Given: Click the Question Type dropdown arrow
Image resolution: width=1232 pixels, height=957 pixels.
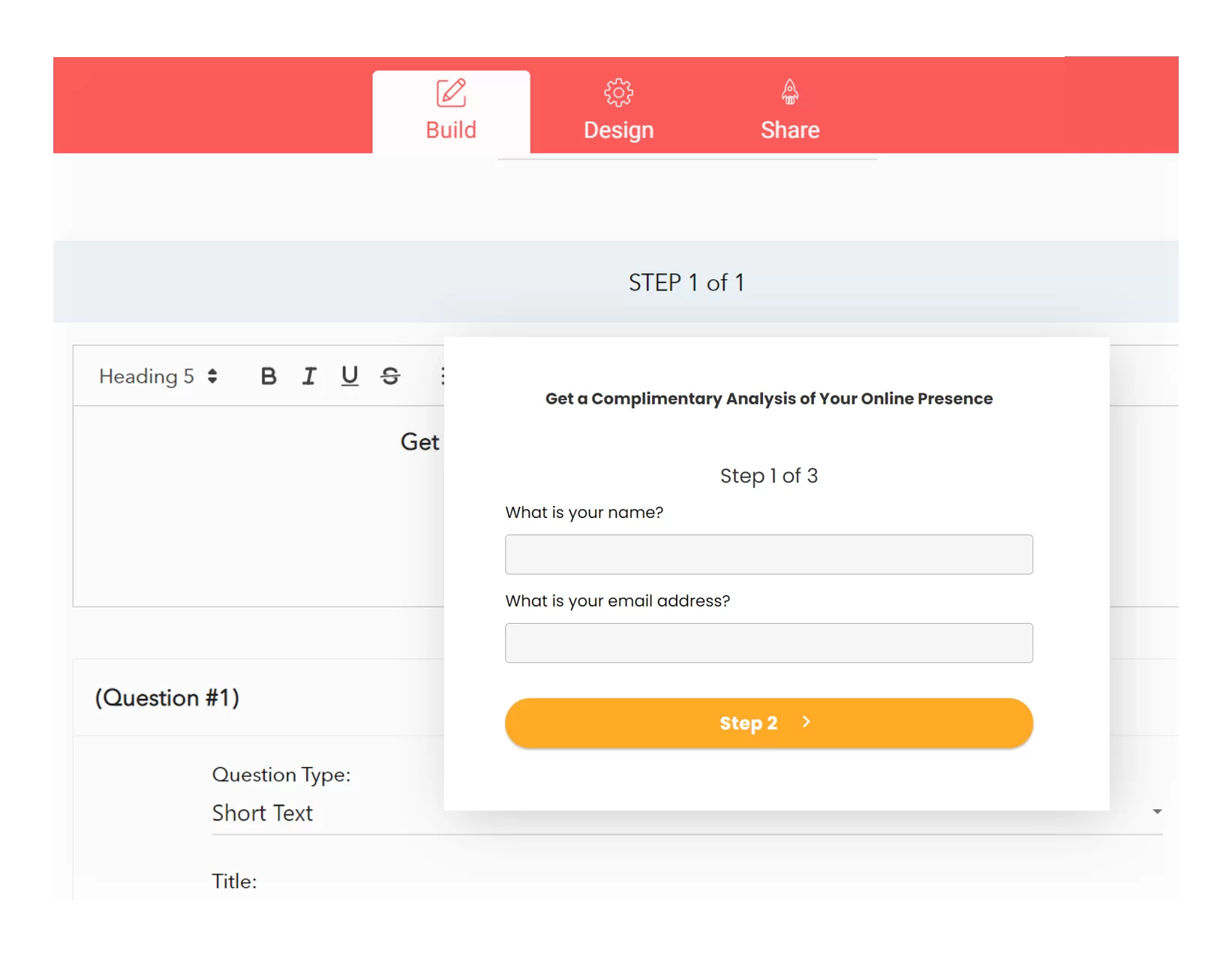Looking at the screenshot, I should [1157, 812].
